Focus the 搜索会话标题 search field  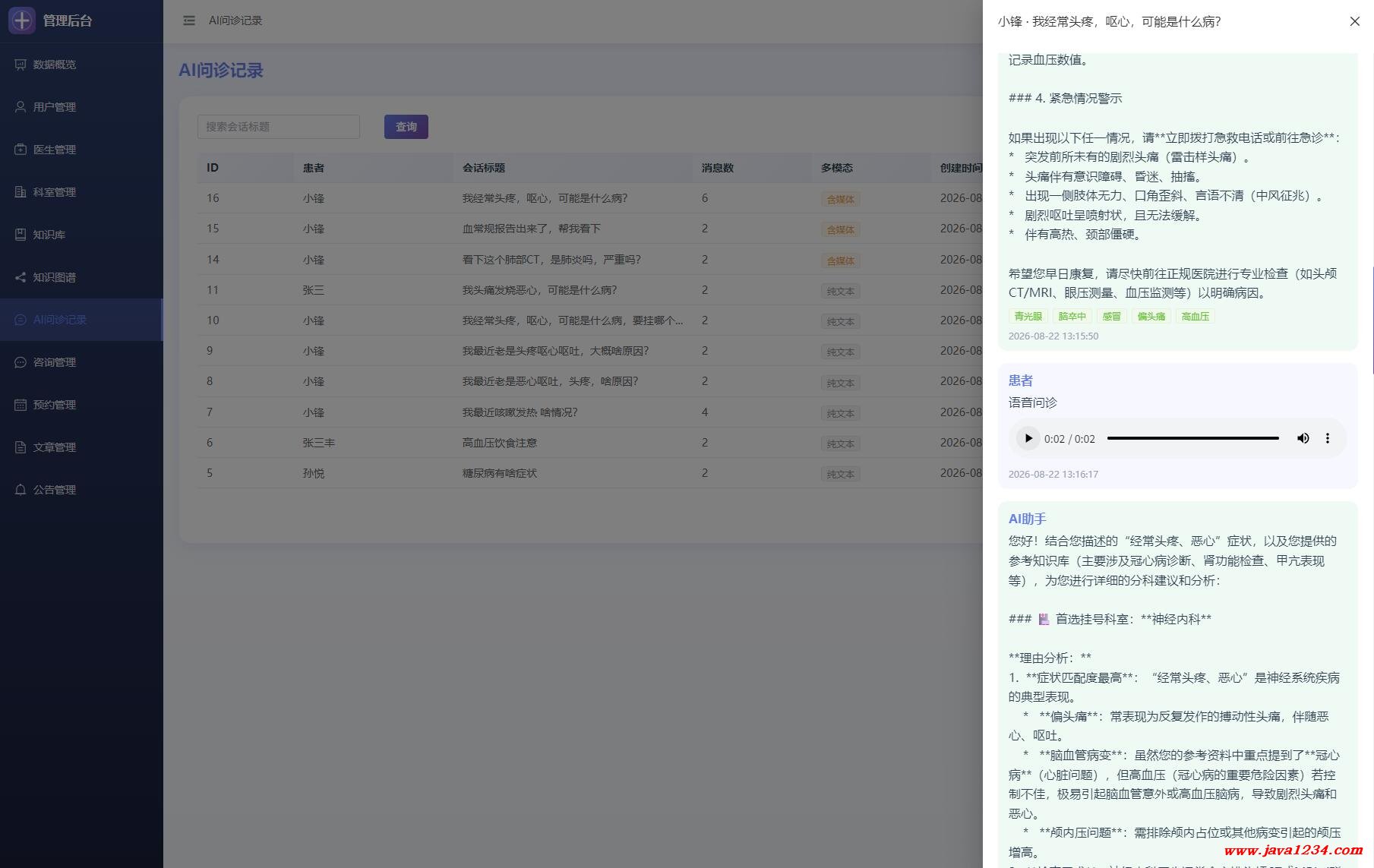click(x=278, y=127)
